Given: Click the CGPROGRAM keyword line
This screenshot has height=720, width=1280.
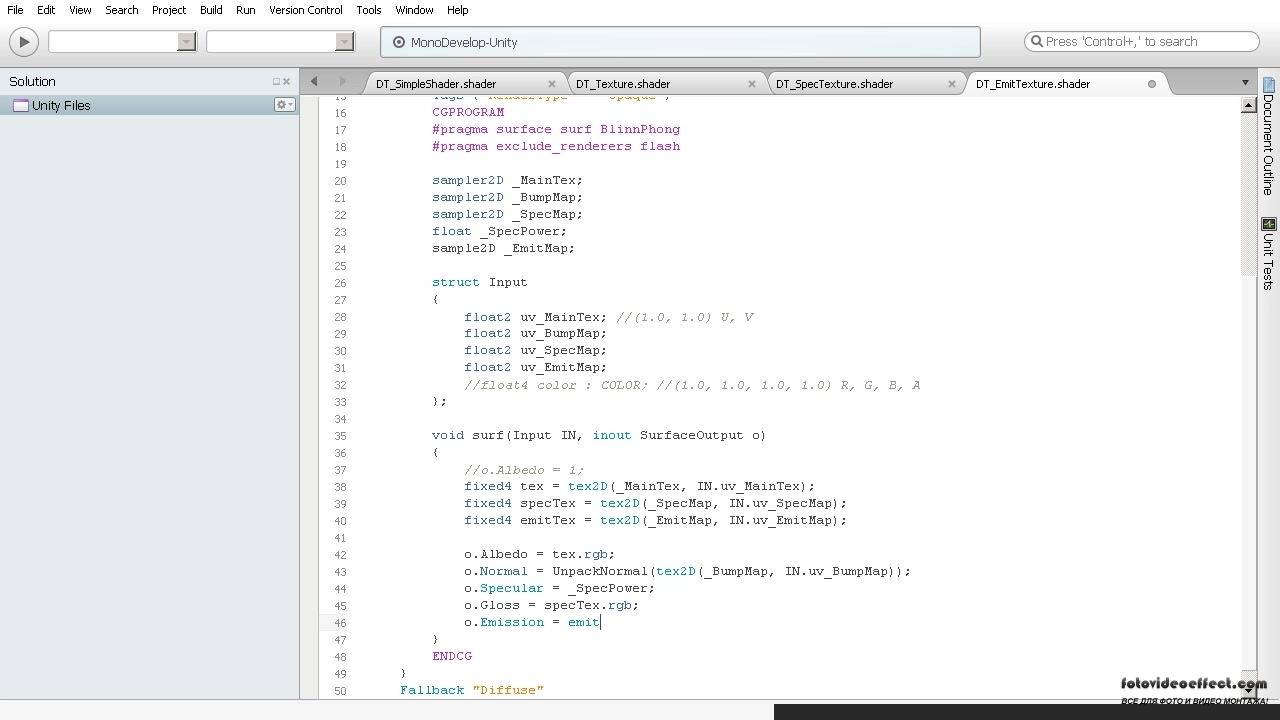Looking at the screenshot, I should tap(468, 112).
